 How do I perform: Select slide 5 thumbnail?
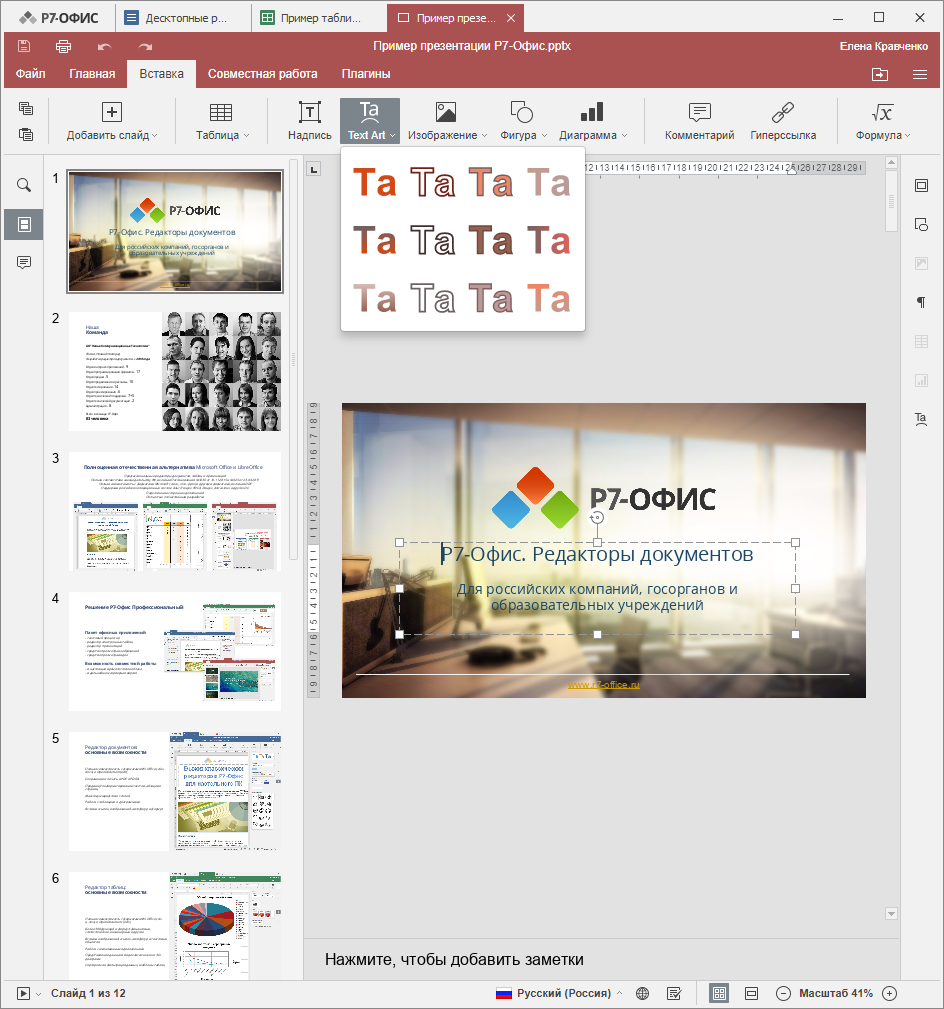pos(175,791)
